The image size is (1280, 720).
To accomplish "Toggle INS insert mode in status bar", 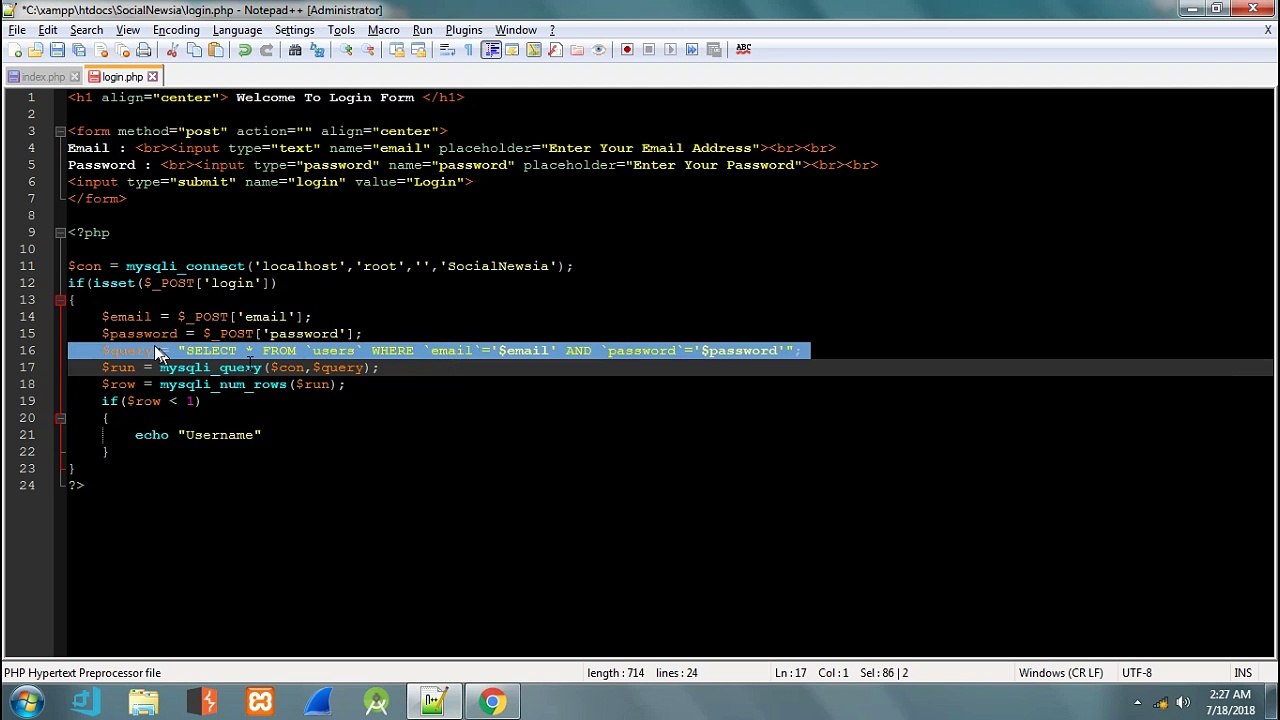I will [x=1243, y=673].
